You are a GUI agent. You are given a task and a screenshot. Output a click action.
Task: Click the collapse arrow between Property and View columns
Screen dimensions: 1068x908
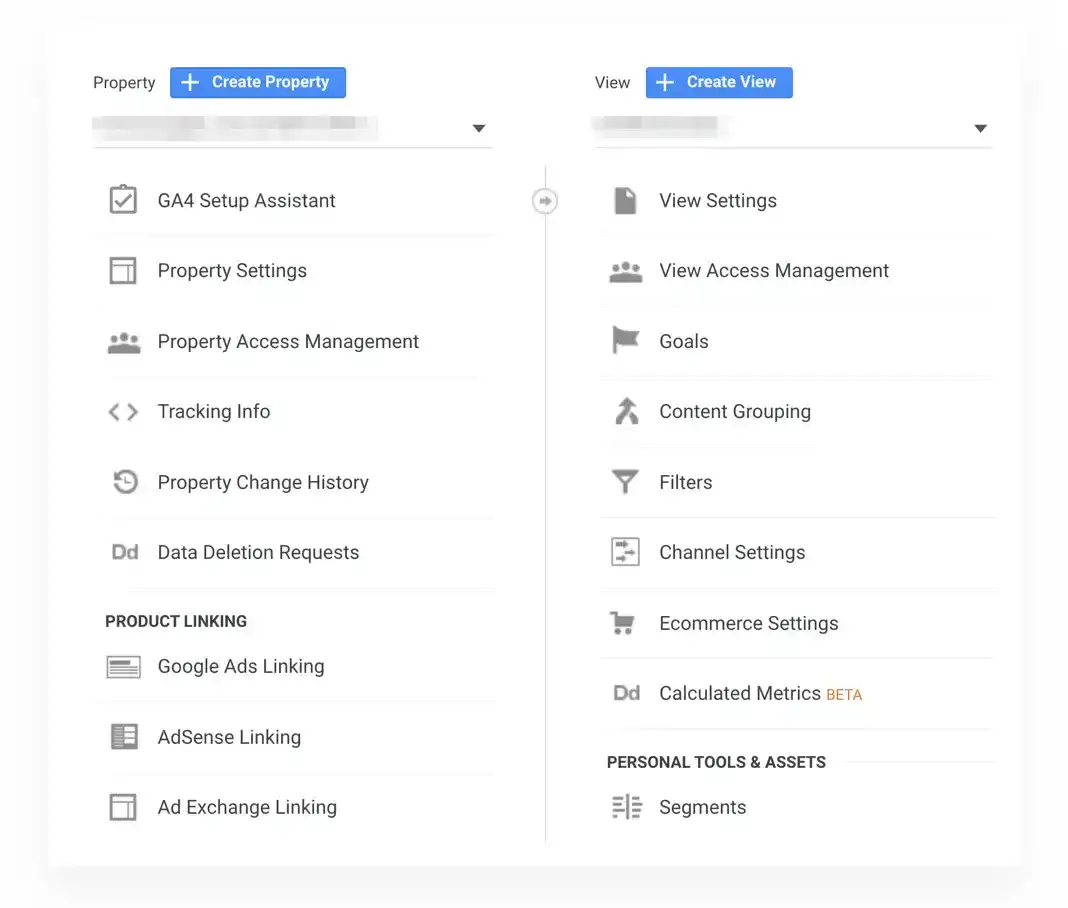click(x=545, y=200)
